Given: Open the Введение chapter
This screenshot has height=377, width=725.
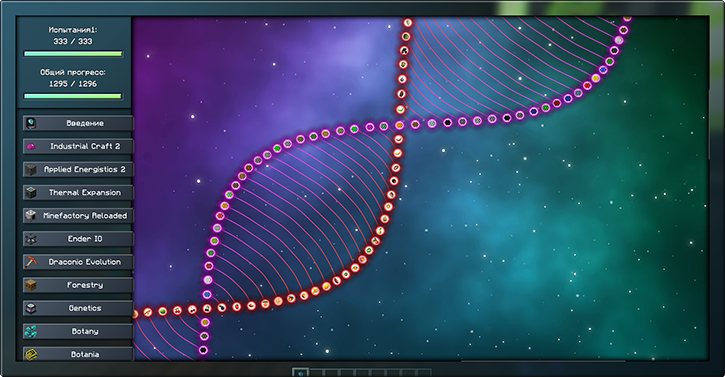Looking at the screenshot, I should (78, 123).
